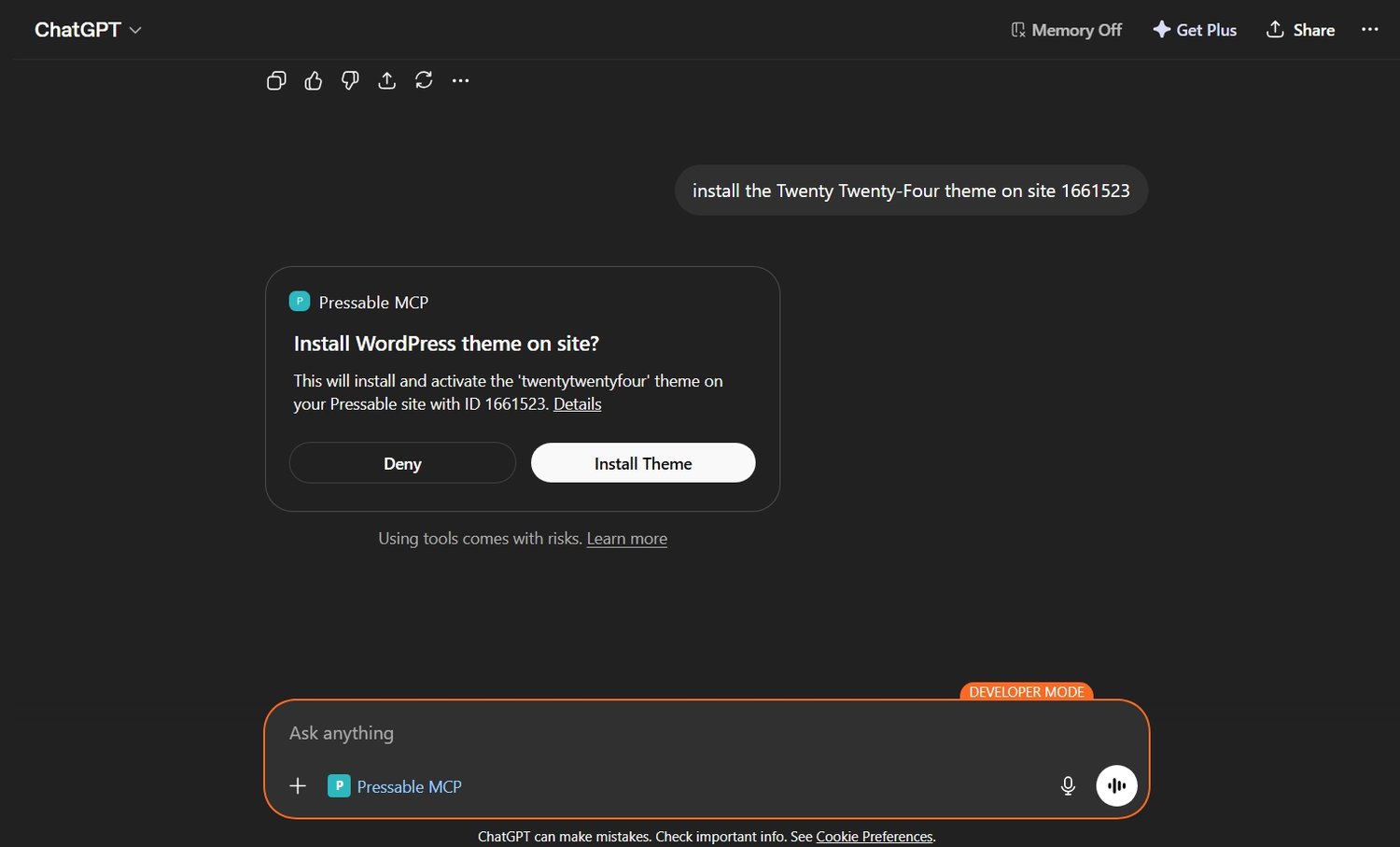The height and width of the screenshot is (847, 1400).
Task: Open the ChatGPT model selector dropdown
Action: tap(88, 30)
